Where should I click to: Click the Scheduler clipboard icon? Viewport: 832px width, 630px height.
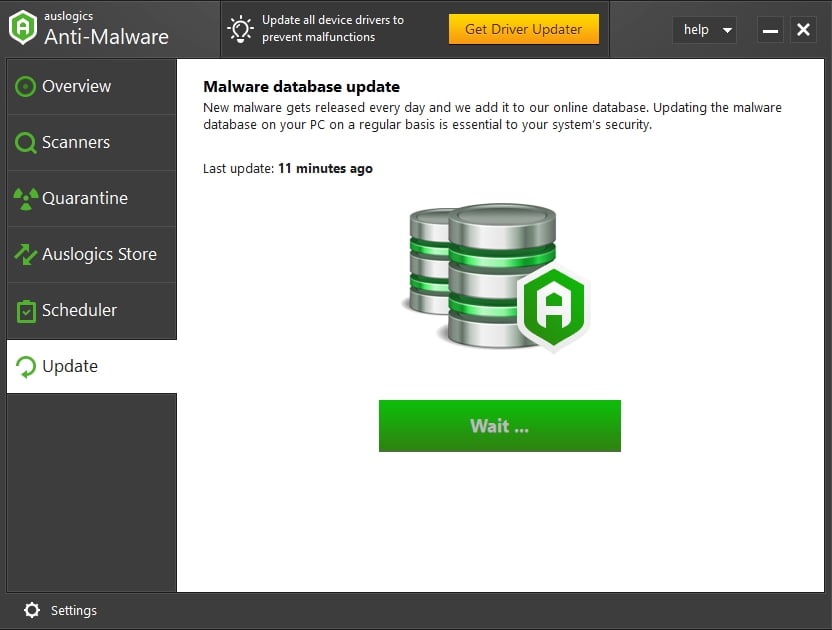tap(25, 311)
